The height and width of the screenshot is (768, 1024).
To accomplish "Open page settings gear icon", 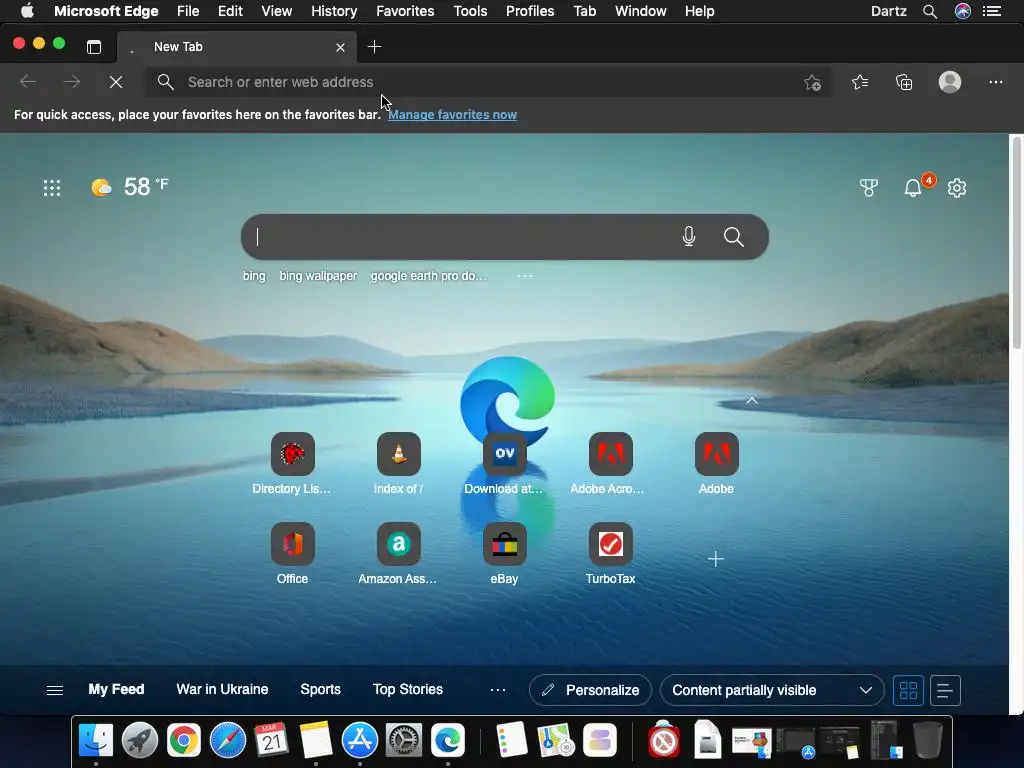I will pyautogui.click(x=957, y=188).
